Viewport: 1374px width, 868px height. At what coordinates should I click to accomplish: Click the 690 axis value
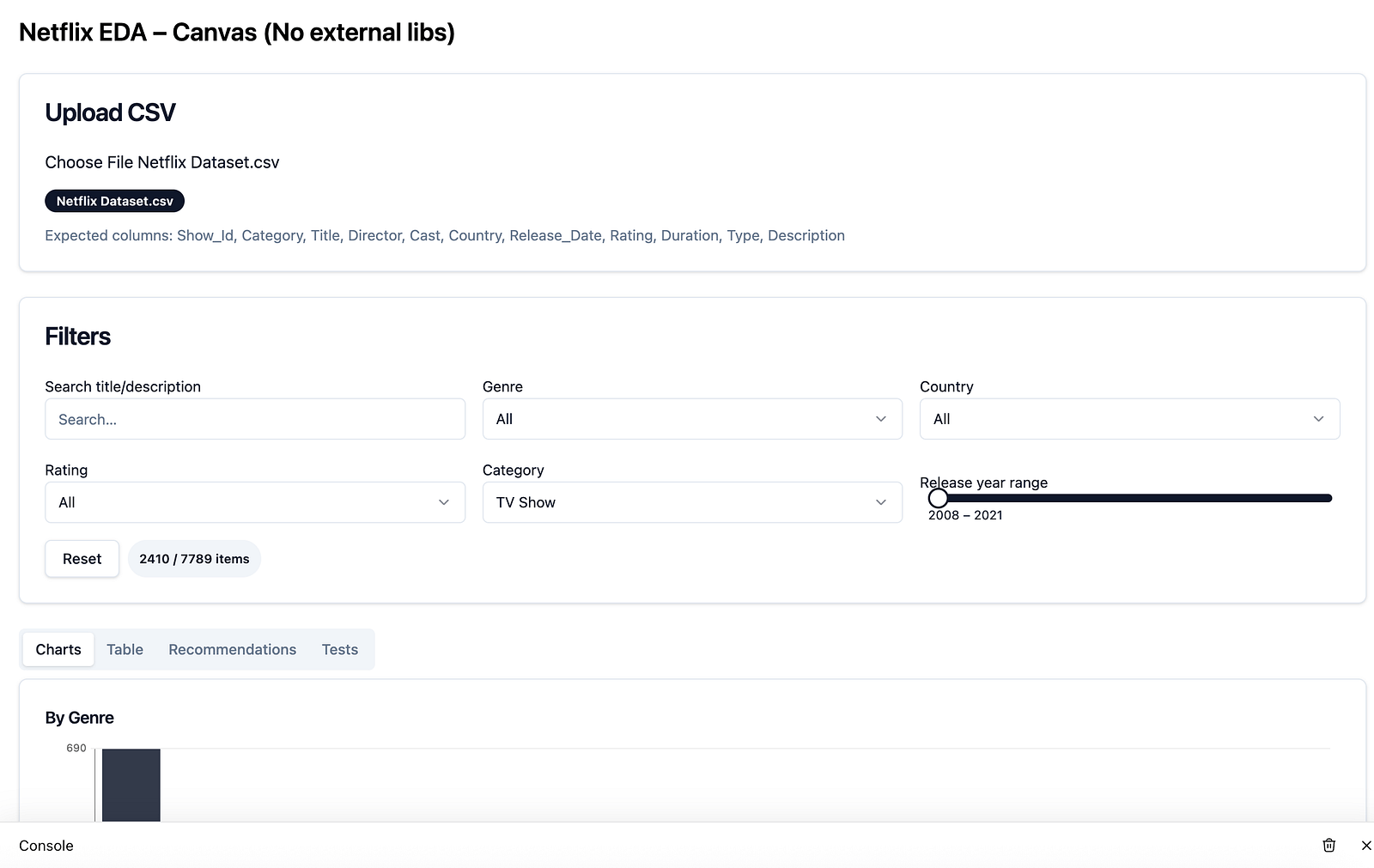tap(76, 748)
